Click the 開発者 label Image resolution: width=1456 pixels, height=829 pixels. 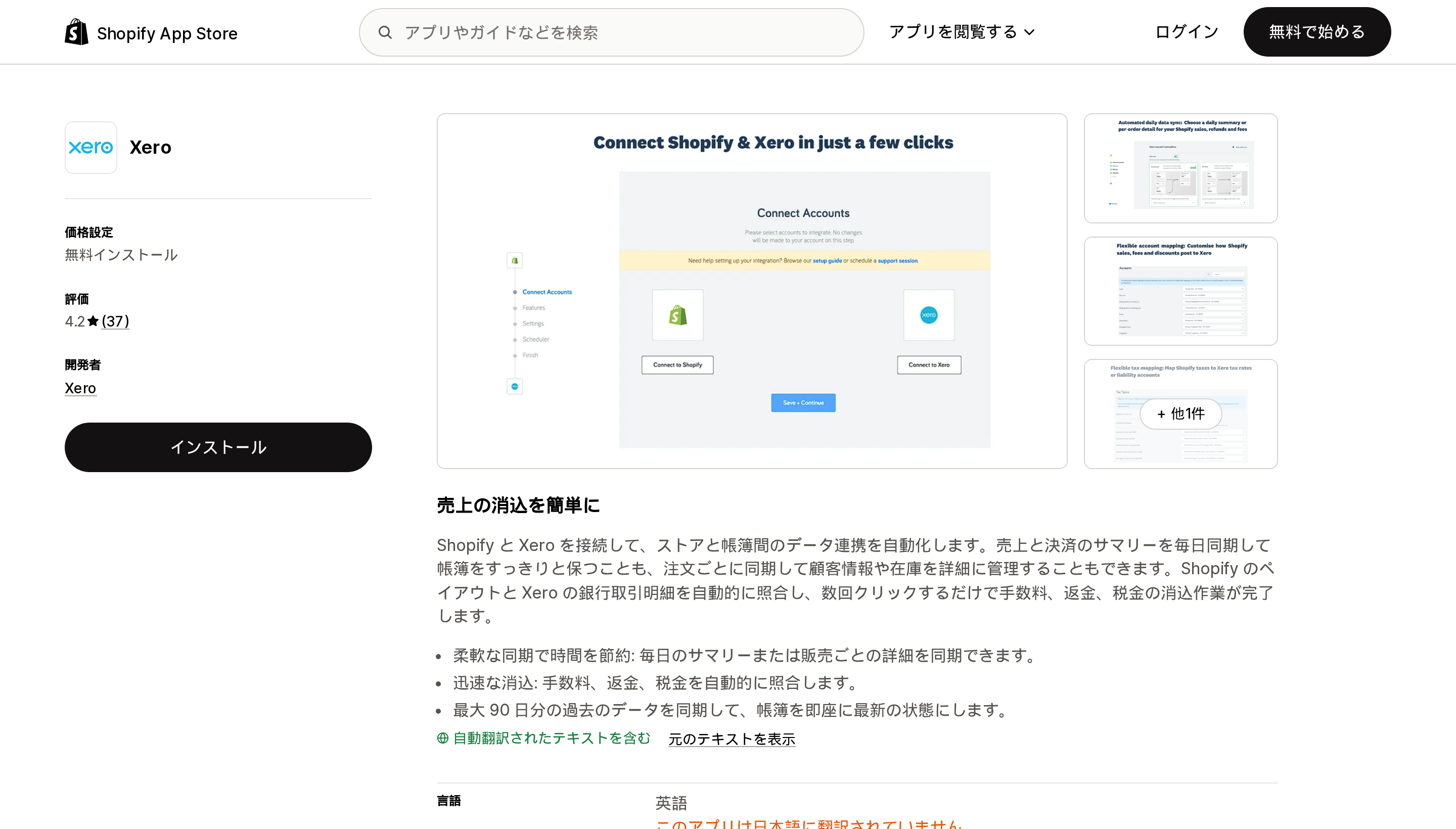click(82, 364)
